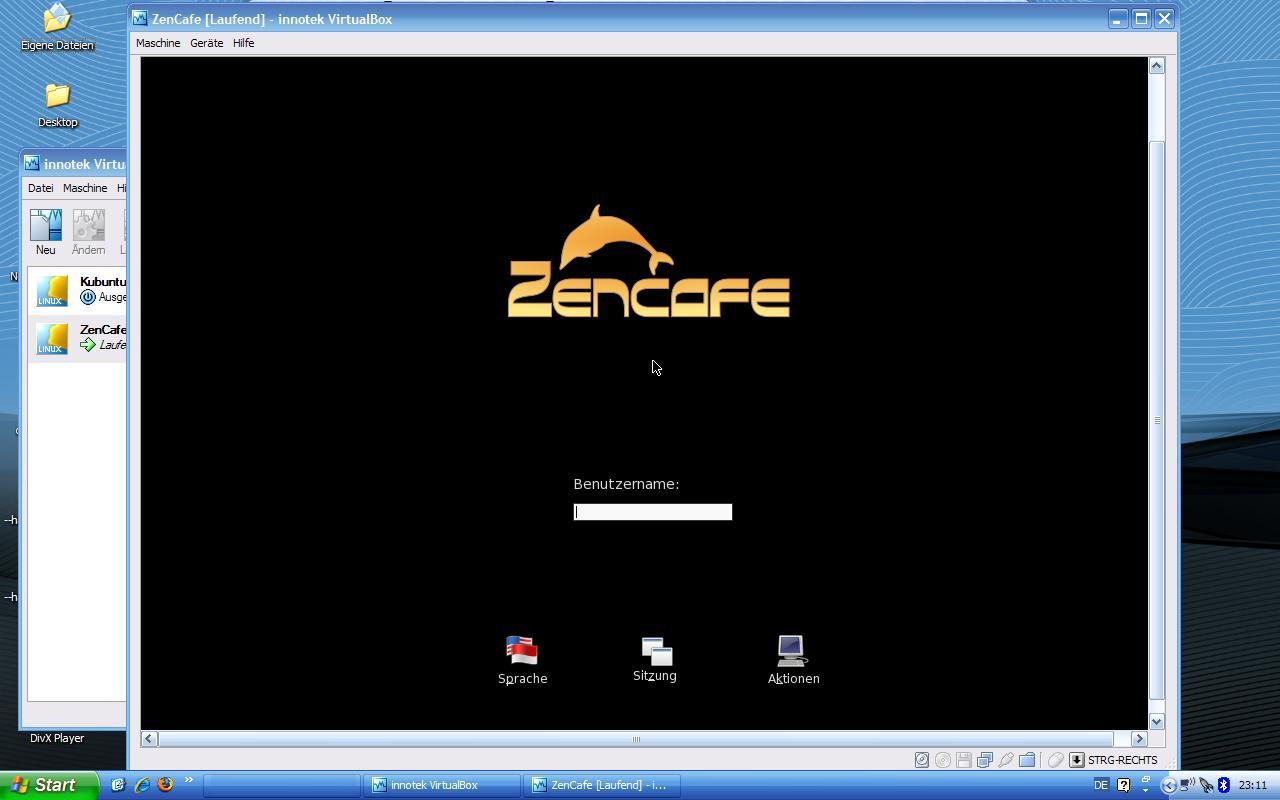This screenshot has height=800, width=1280.
Task: Click the language bar options arrow
Action: 1146,790
